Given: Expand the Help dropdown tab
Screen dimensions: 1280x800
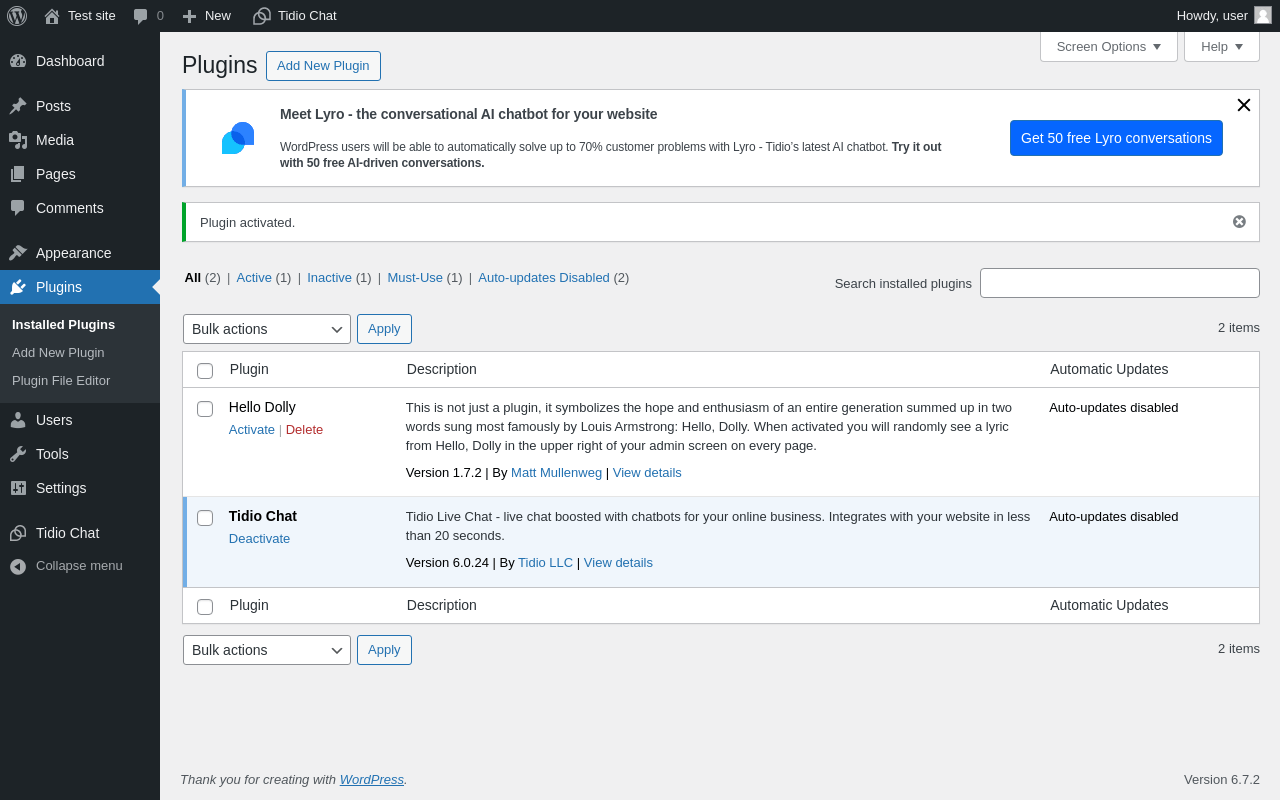Looking at the screenshot, I should [1221, 46].
